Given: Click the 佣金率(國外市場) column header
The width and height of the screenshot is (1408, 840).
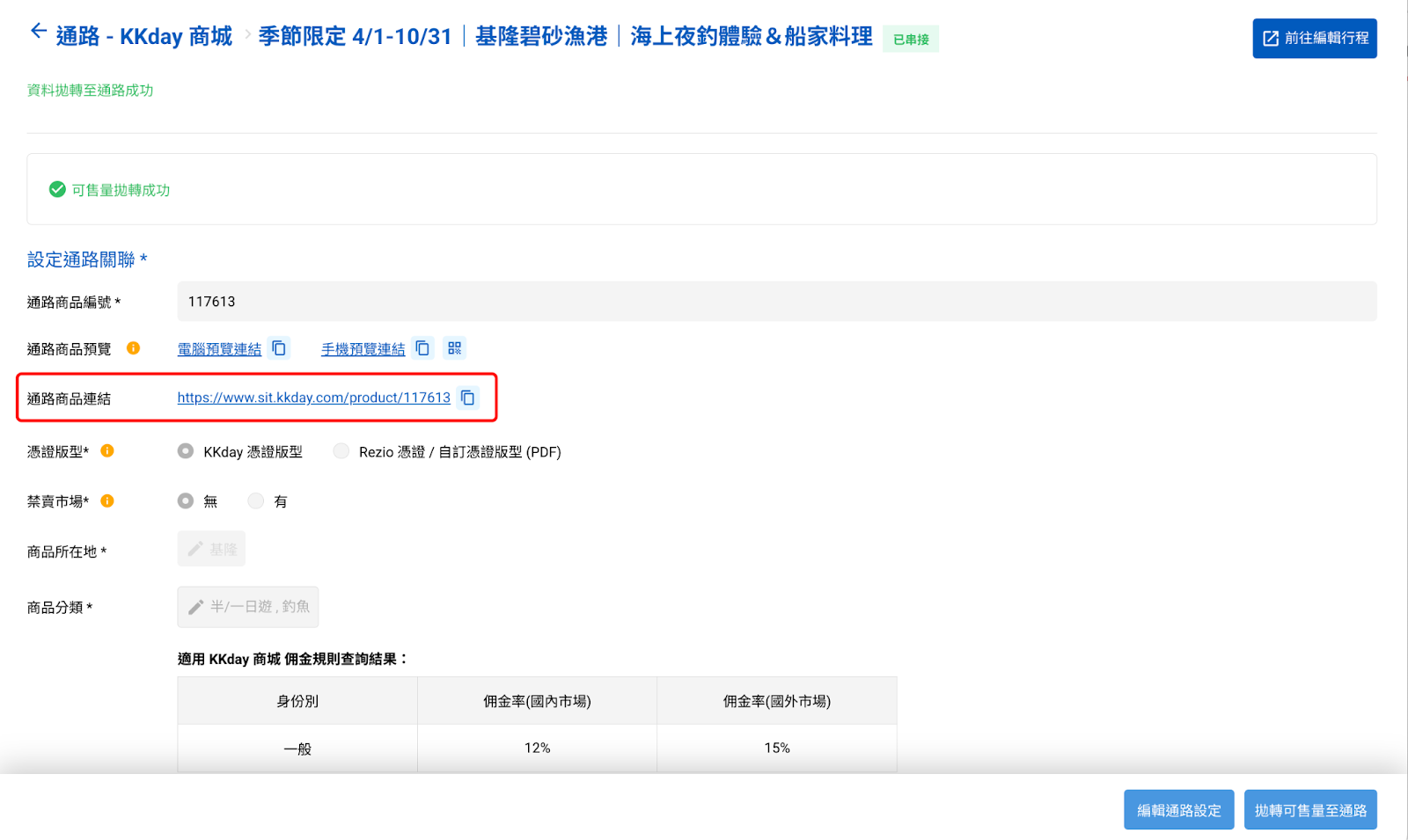Looking at the screenshot, I should pos(777,701).
